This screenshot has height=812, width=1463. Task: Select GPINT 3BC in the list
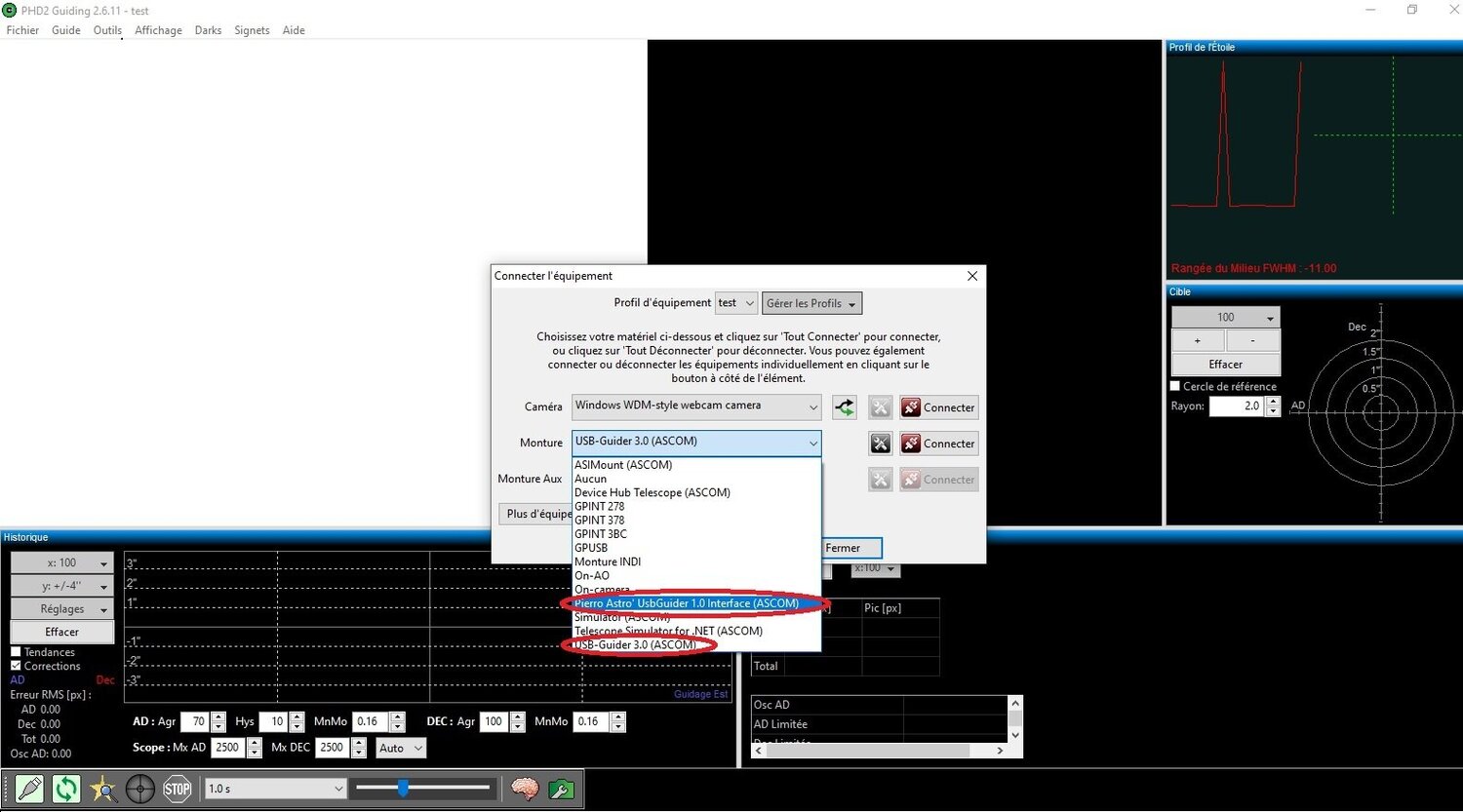696,534
